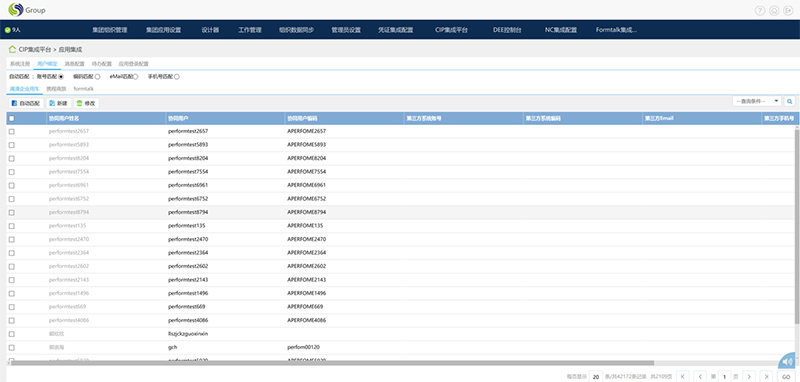Check the row with user gch checkbox
Viewport: 800px width, 382px height.
coord(12,347)
